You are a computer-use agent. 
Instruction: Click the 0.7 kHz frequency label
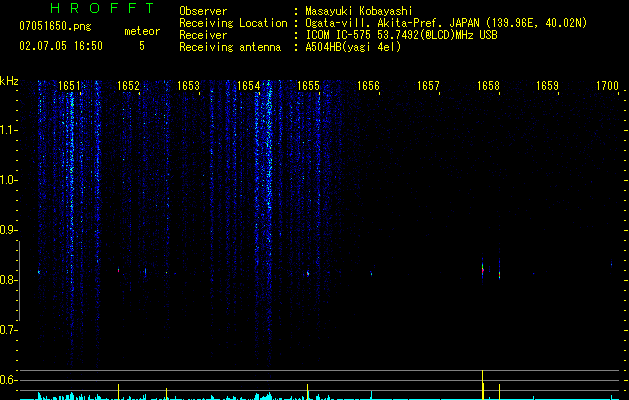click(8, 330)
